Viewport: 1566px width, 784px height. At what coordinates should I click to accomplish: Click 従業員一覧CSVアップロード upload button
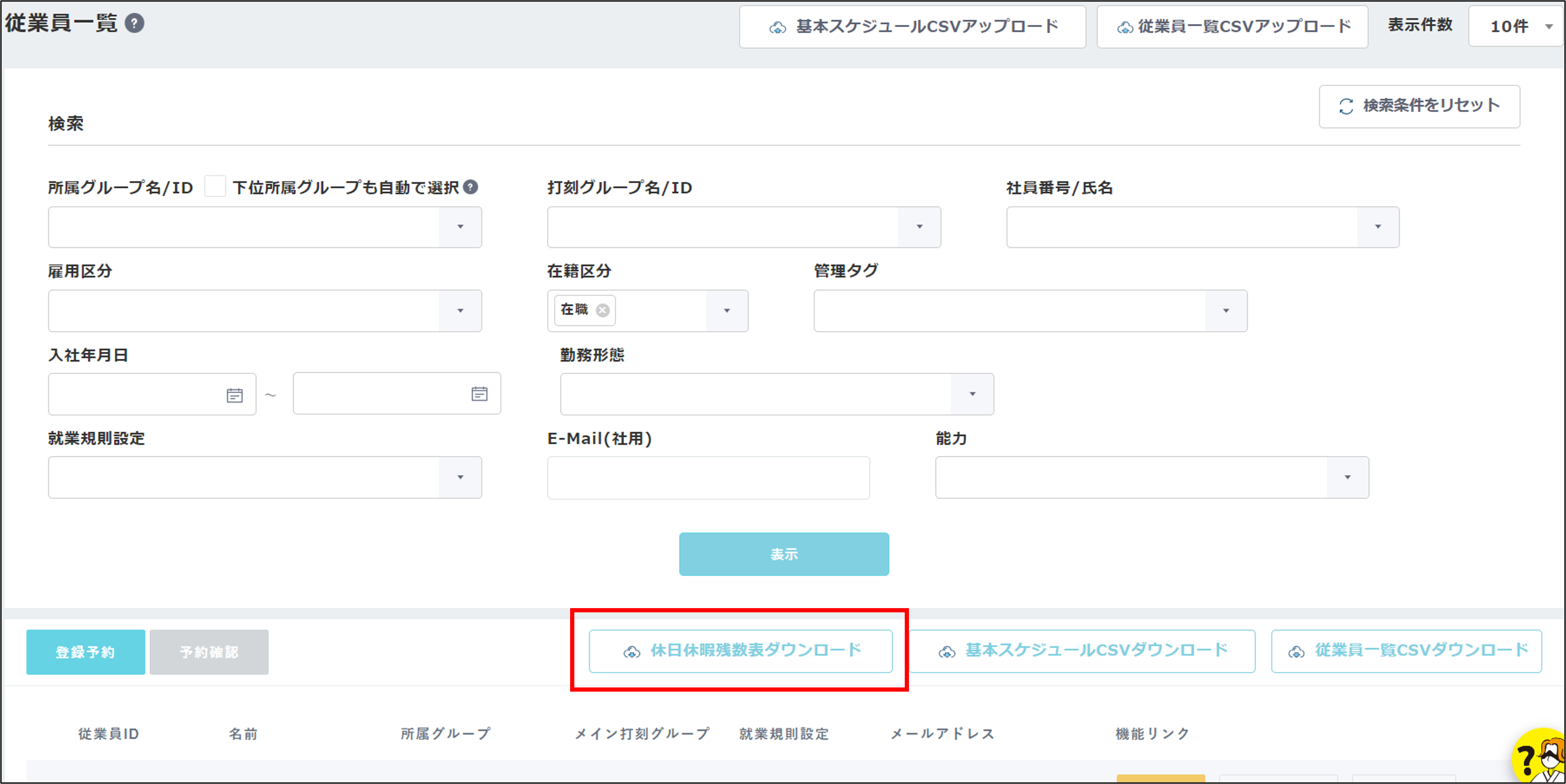[1232, 27]
